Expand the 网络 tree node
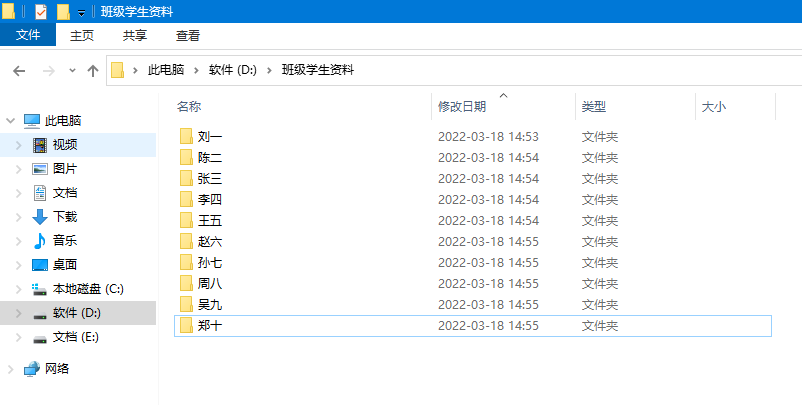The image size is (802, 405). [10, 369]
